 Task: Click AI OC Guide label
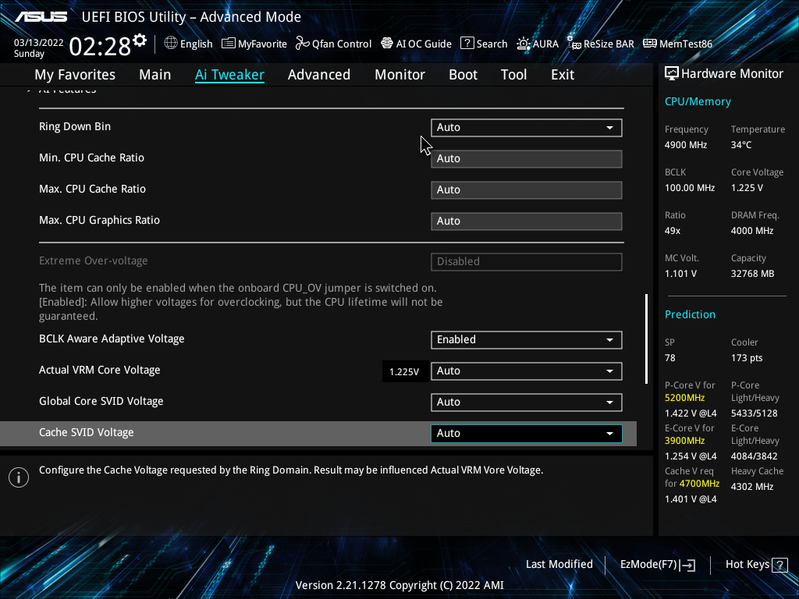[x=423, y=44]
